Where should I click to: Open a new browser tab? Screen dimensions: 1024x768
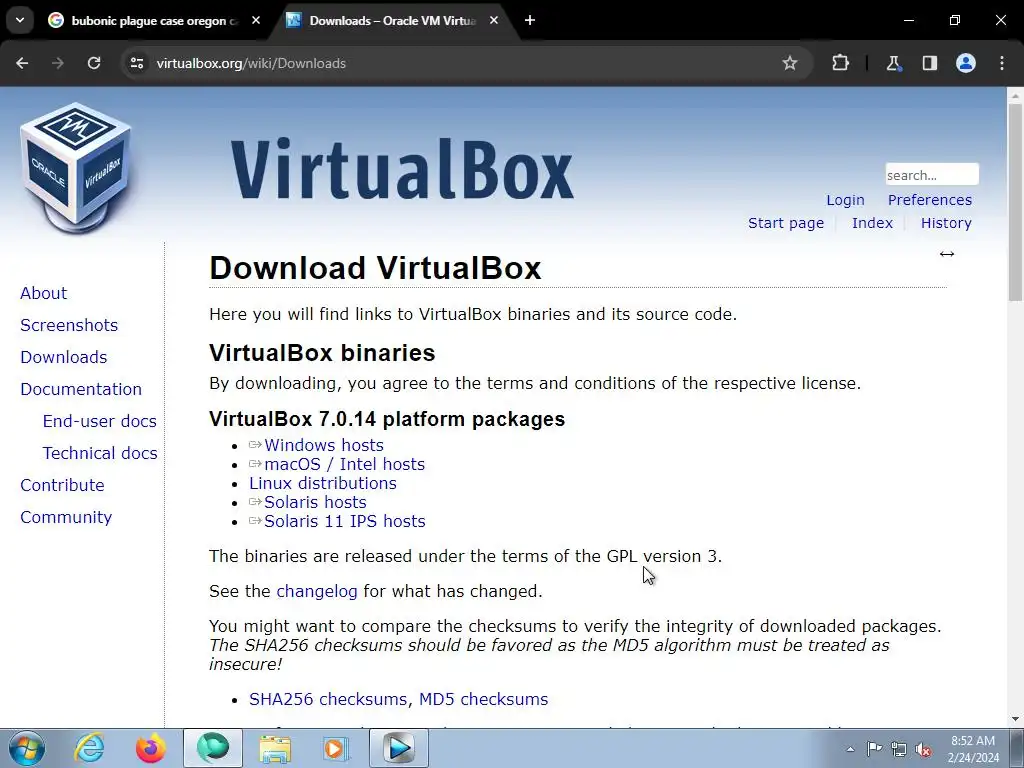pyautogui.click(x=530, y=20)
